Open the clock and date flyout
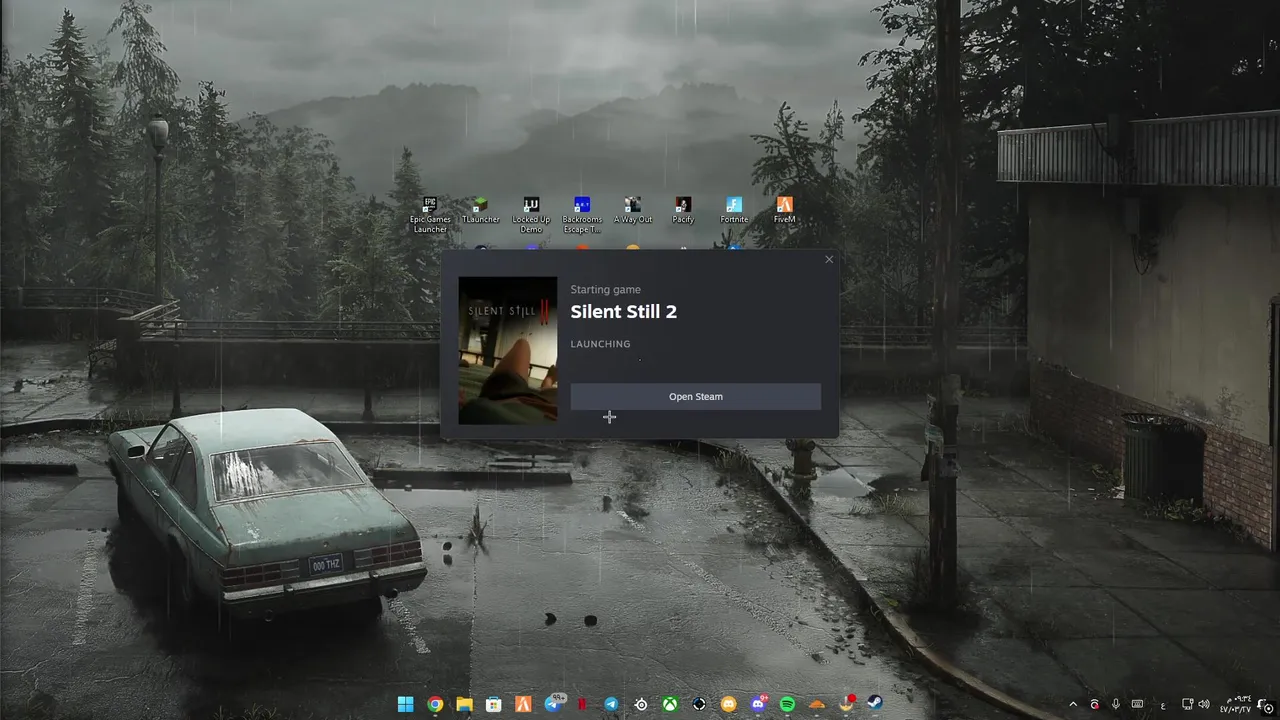 (x=1237, y=704)
